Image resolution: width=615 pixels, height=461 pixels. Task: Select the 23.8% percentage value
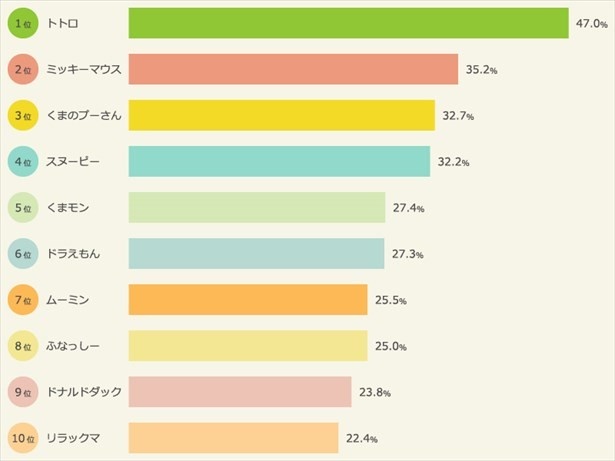374,392
